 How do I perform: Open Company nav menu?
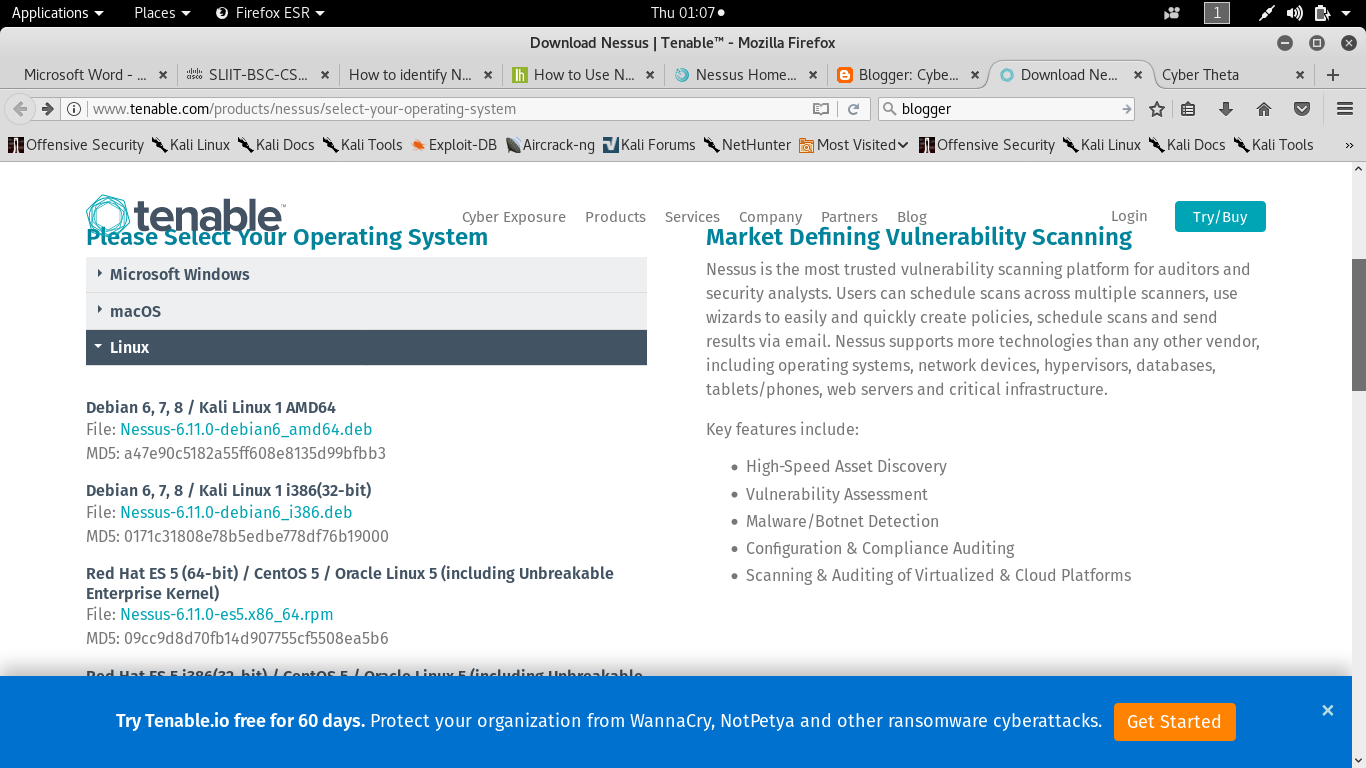coord(770,217)
